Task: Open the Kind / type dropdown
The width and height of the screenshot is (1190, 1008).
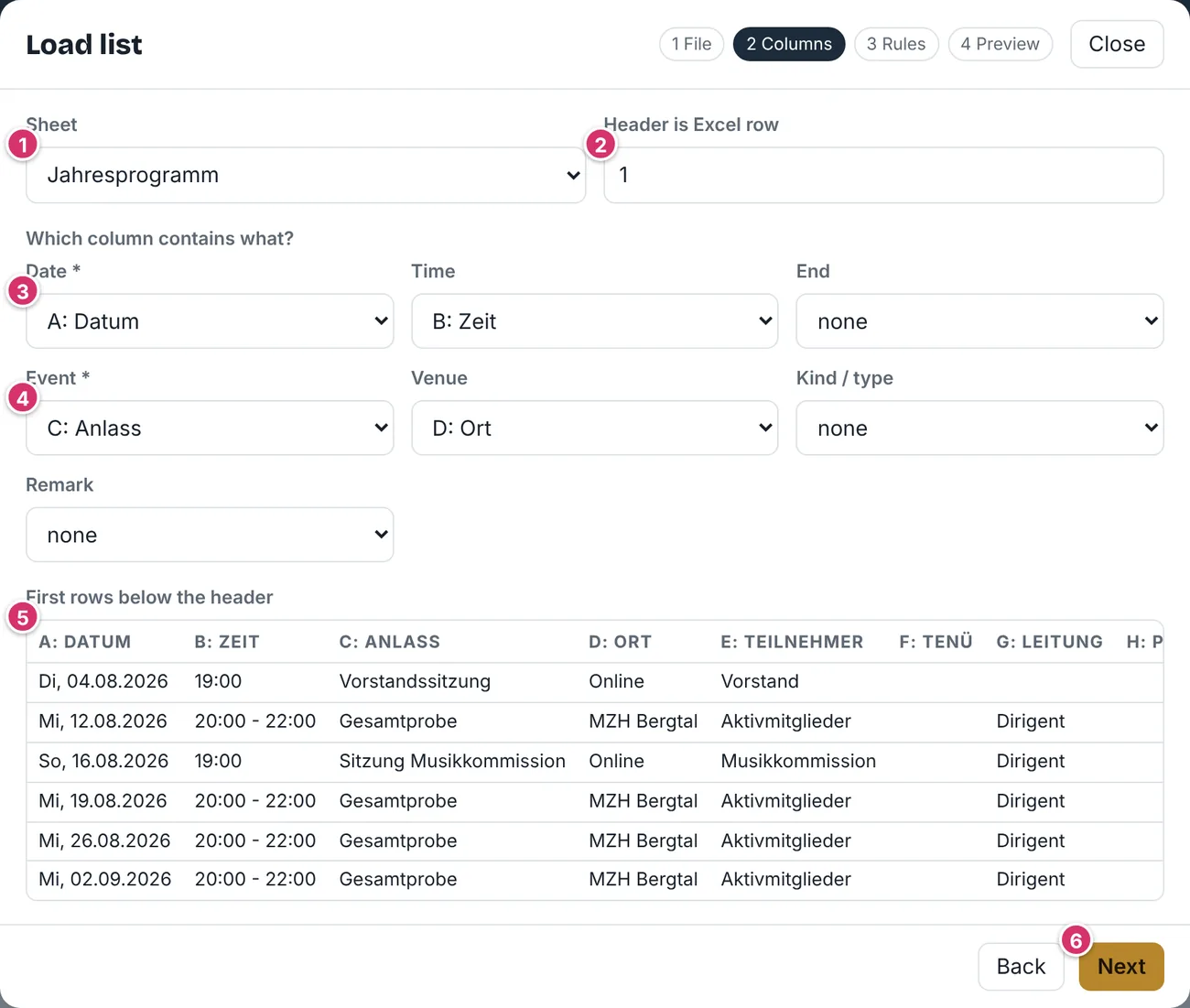Action: [x=979, y=428]
